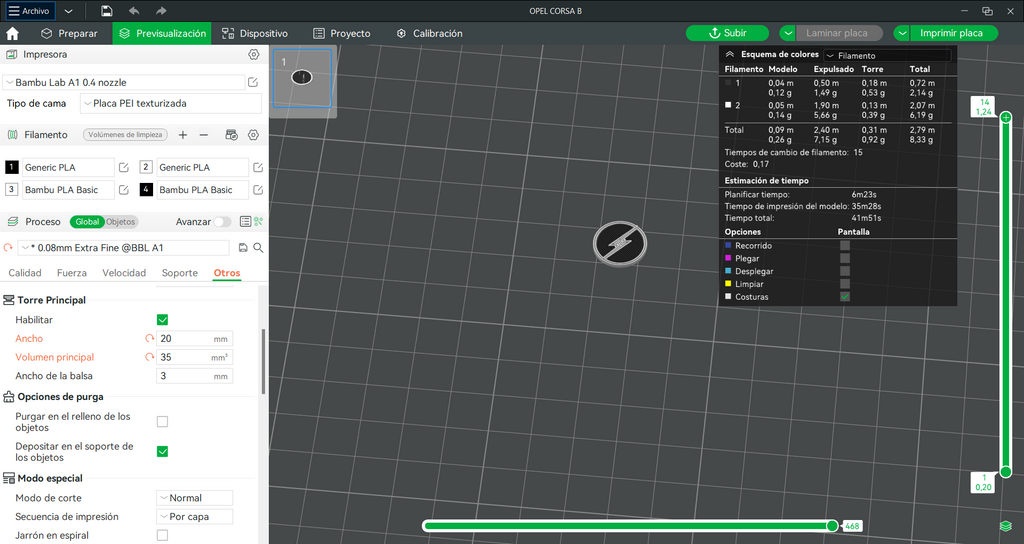
Task: Uncheck Habilitar under Torre Principal
Action: pos(163,320)
